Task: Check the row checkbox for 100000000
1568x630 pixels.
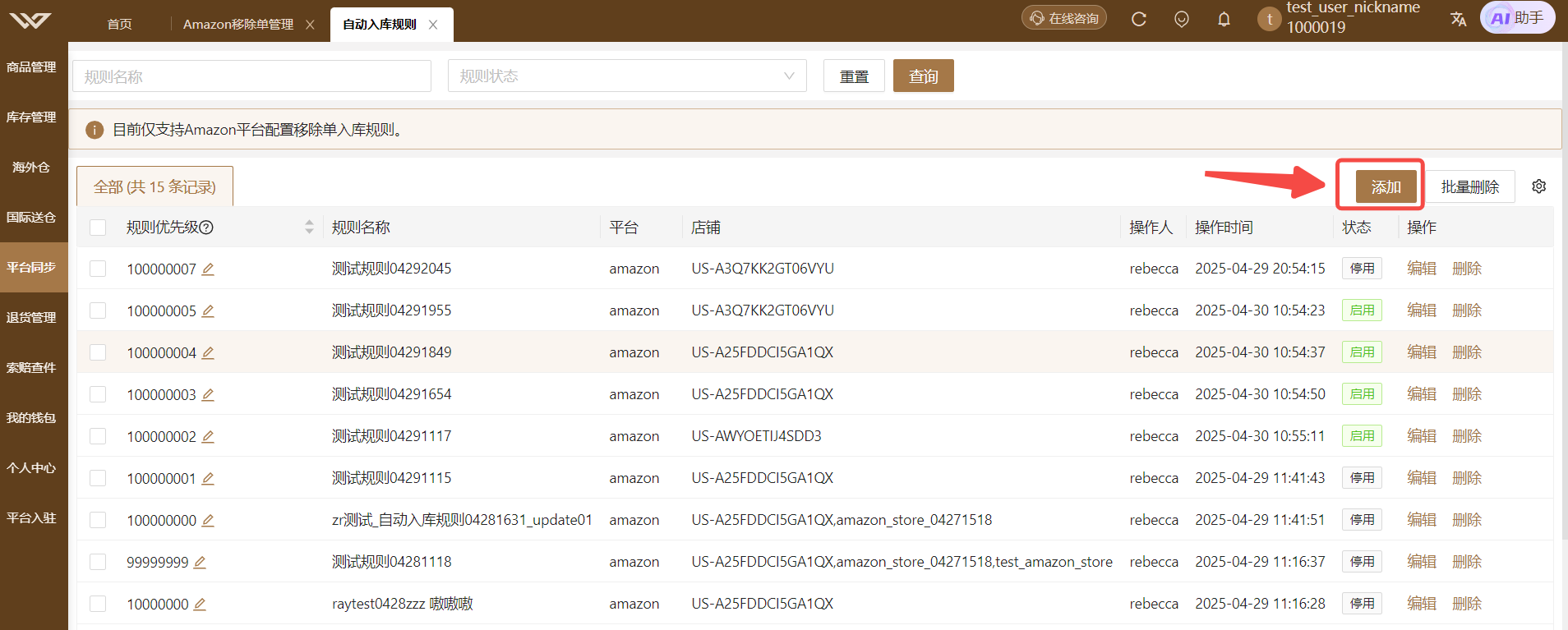Action: click(98, 520)
